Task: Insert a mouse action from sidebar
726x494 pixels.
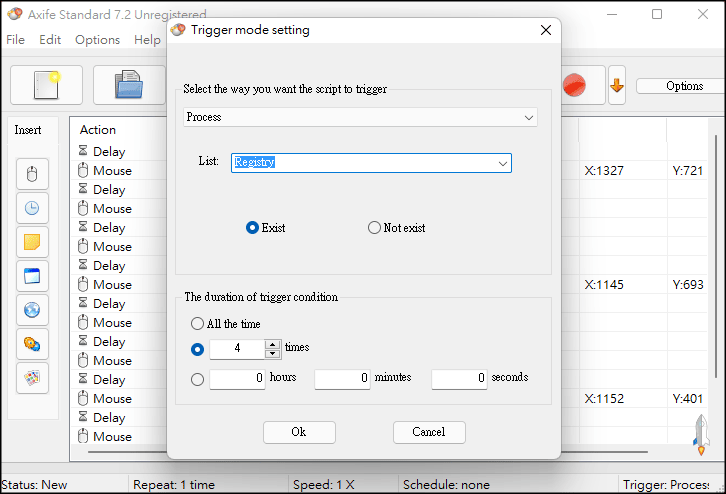Action: (32, 174)
